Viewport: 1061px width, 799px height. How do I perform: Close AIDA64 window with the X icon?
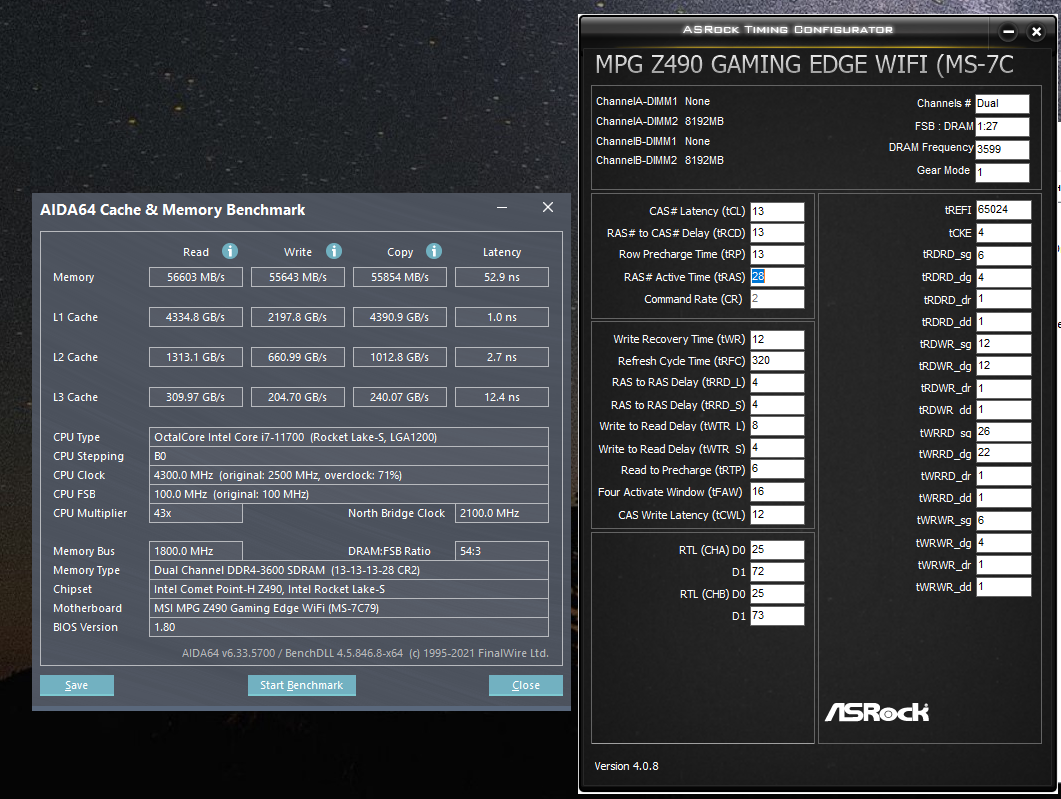[548, 207]
